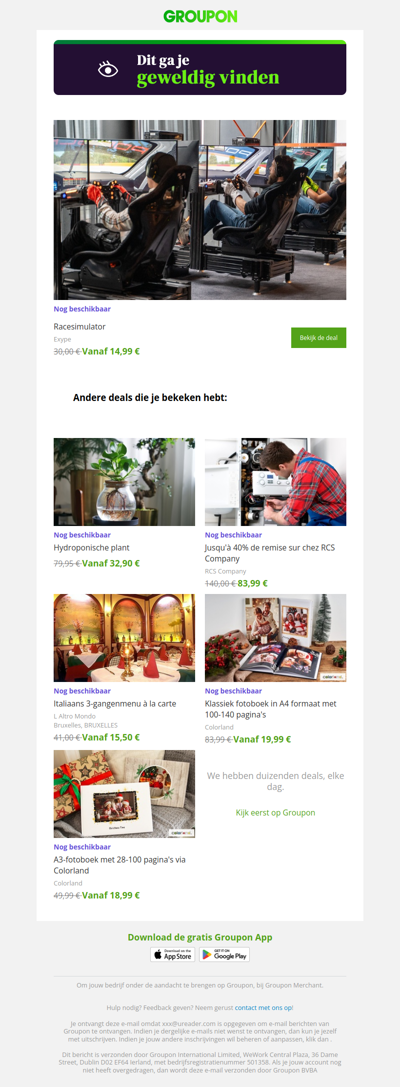Open the A3 photobook Christmas image
Screen dimensions: 400x1087
124,794
